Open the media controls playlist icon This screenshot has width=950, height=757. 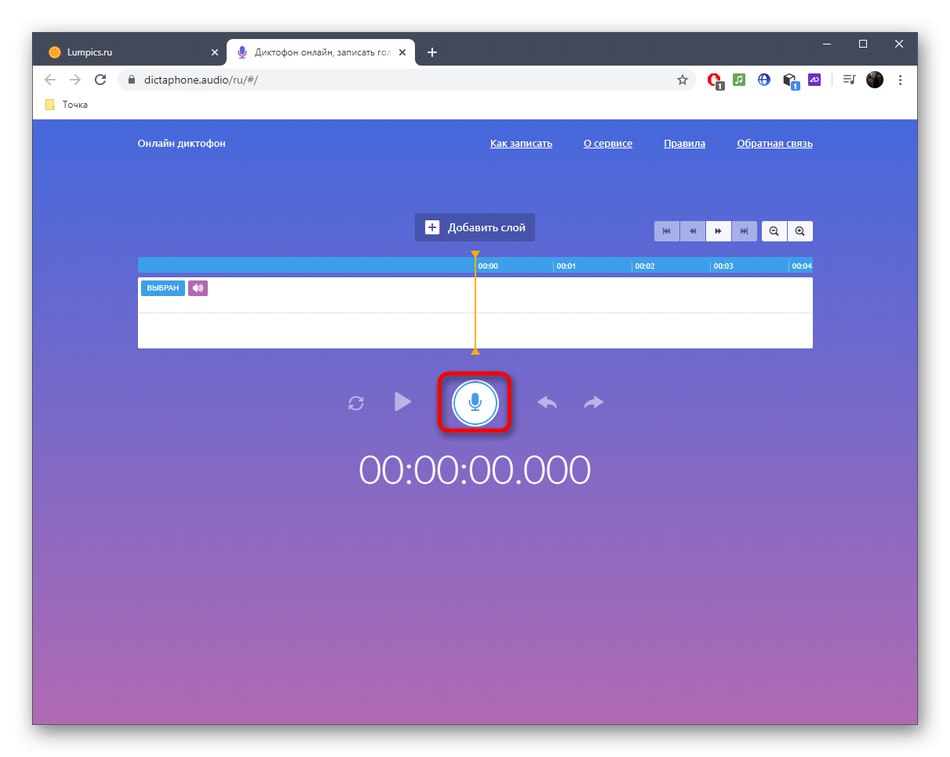pyautogui.click(x=849, y=79)
